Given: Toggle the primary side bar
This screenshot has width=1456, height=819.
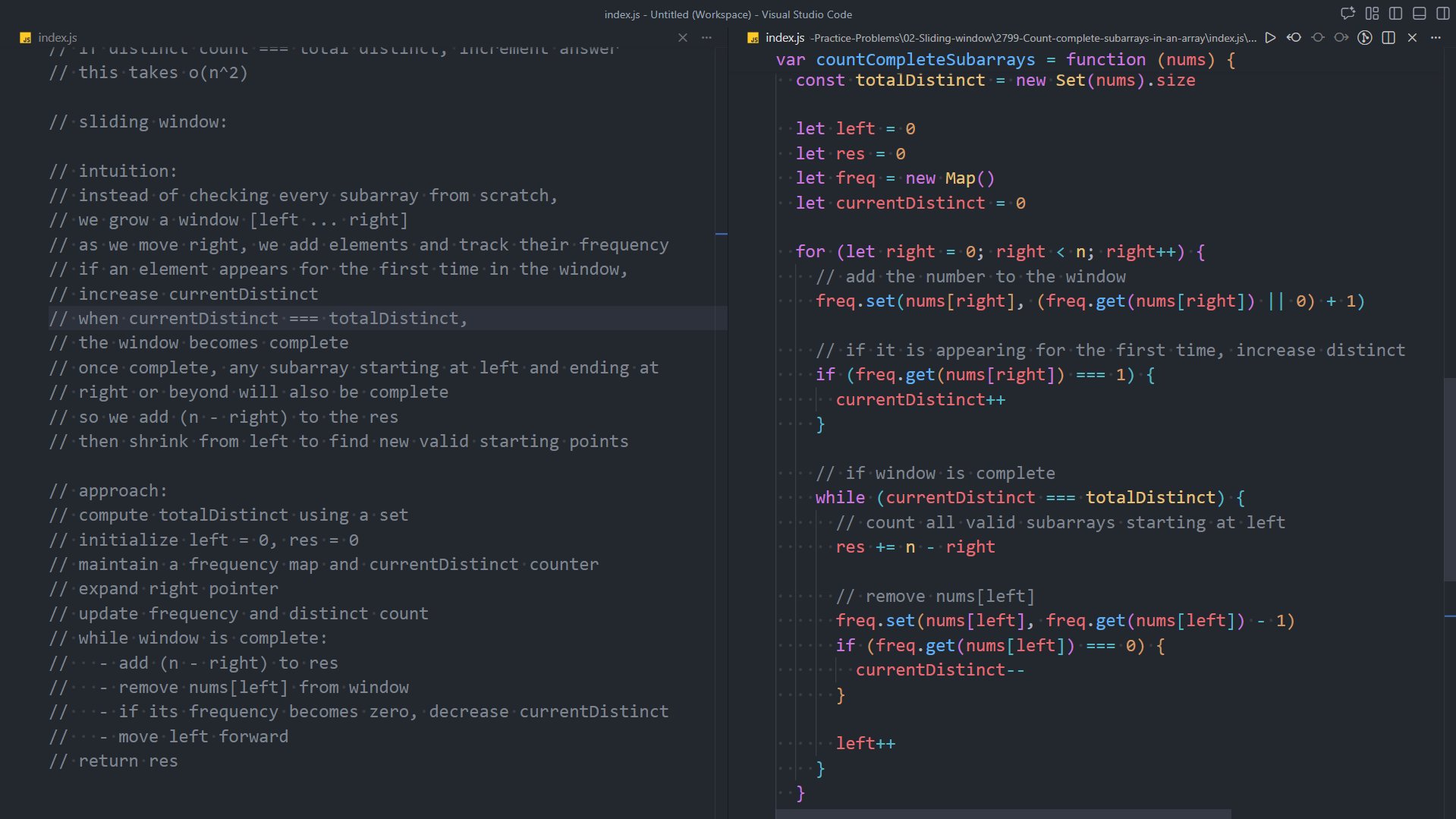Looking at the screenshot, I should 1395,14.
